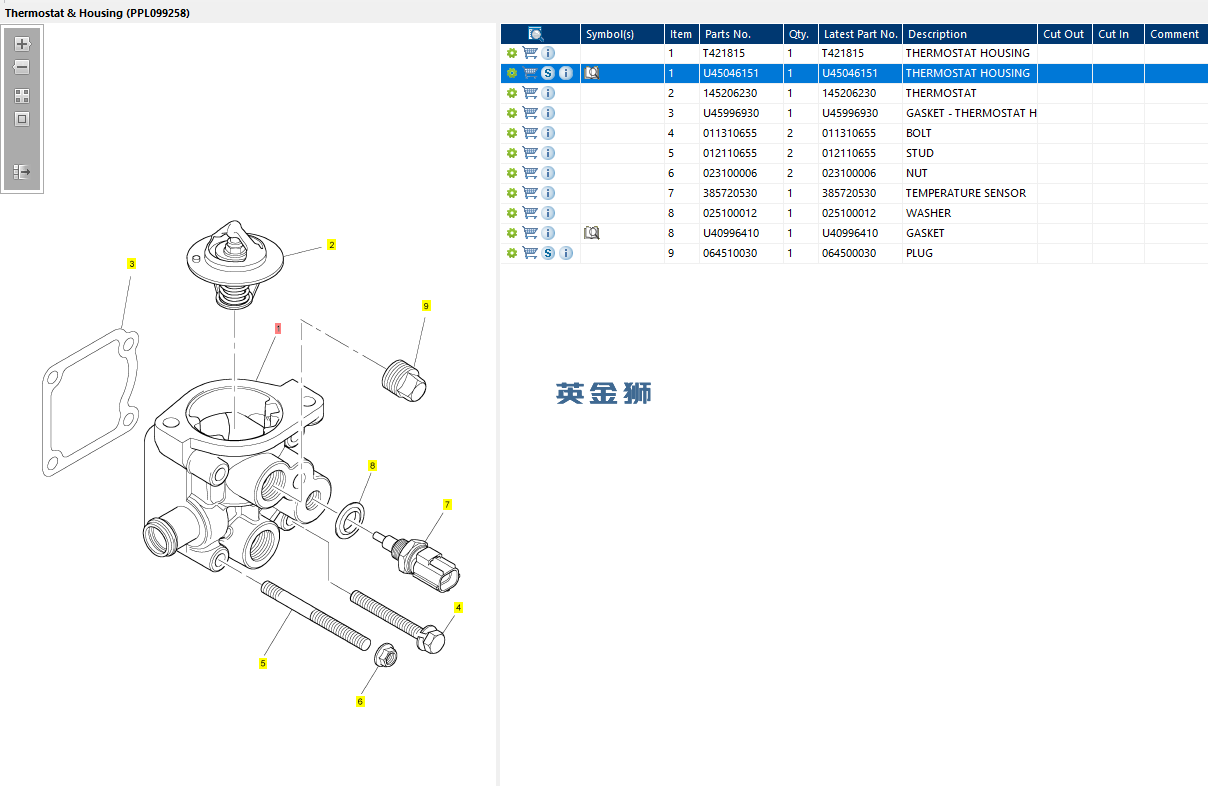Add GASKET U40996410 to cart
The height and width of the screenshot is (786, 1208).
click(x=530, y=233)
